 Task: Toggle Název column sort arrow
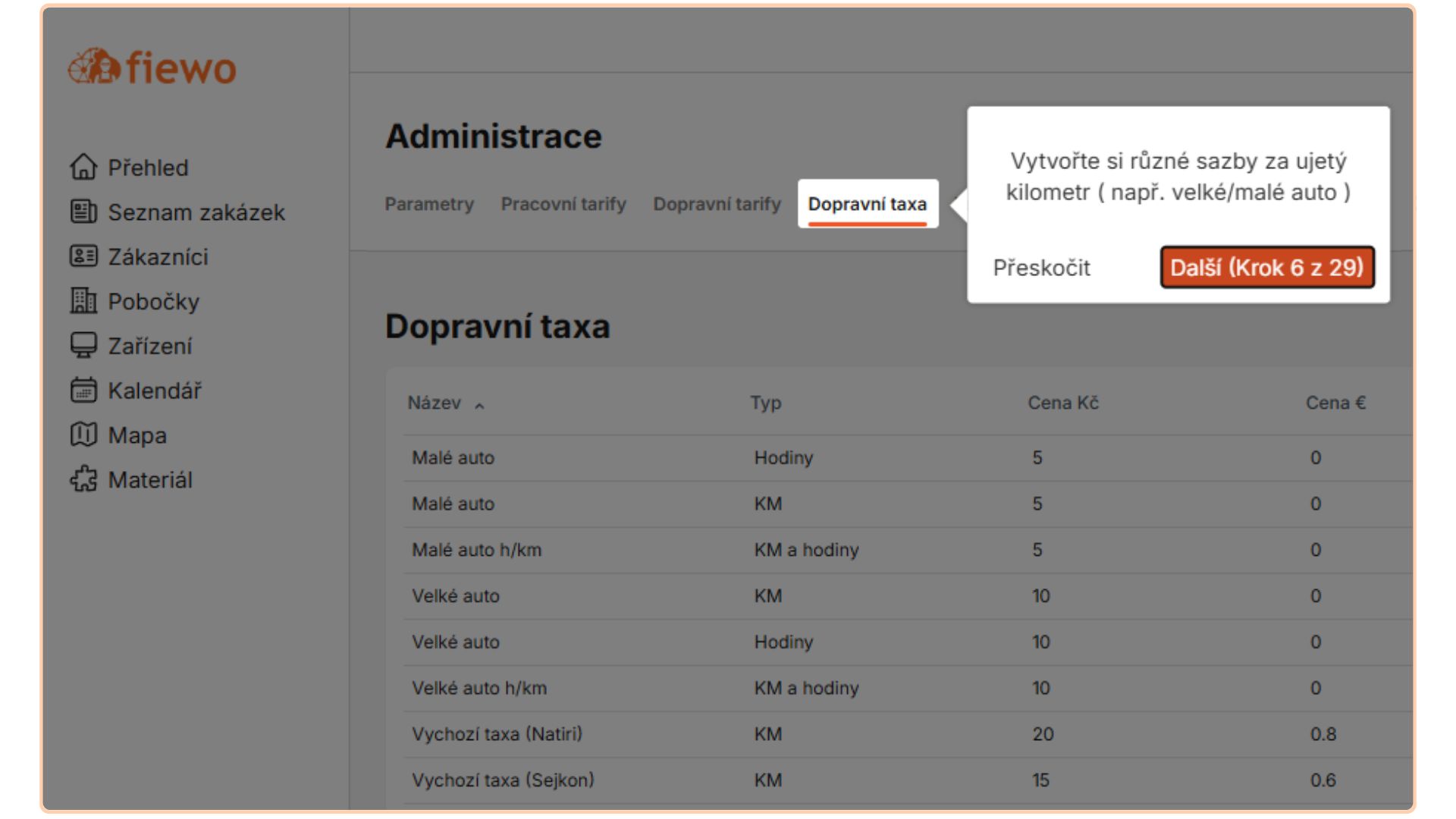point(479,406)
